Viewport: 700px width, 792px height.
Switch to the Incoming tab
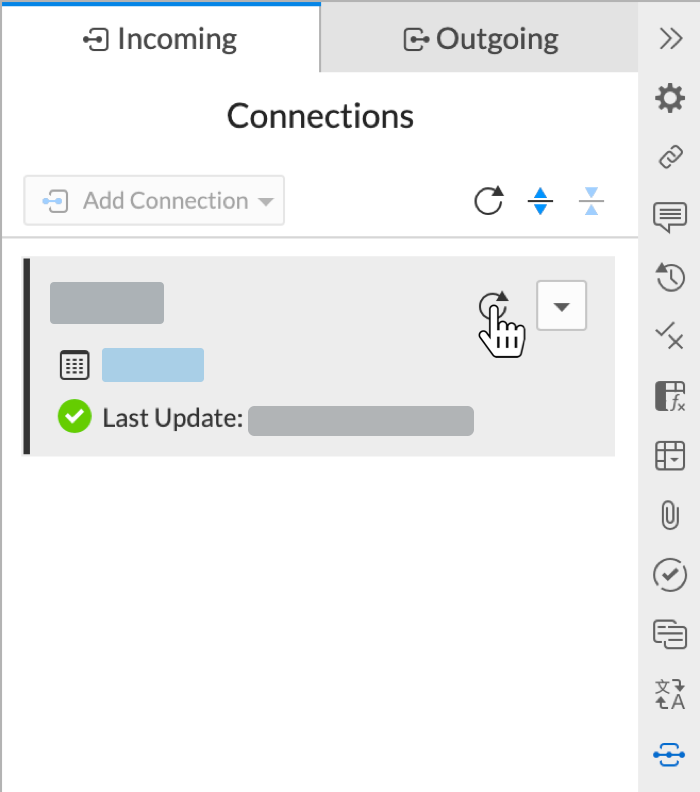click(x=160, y=39)
